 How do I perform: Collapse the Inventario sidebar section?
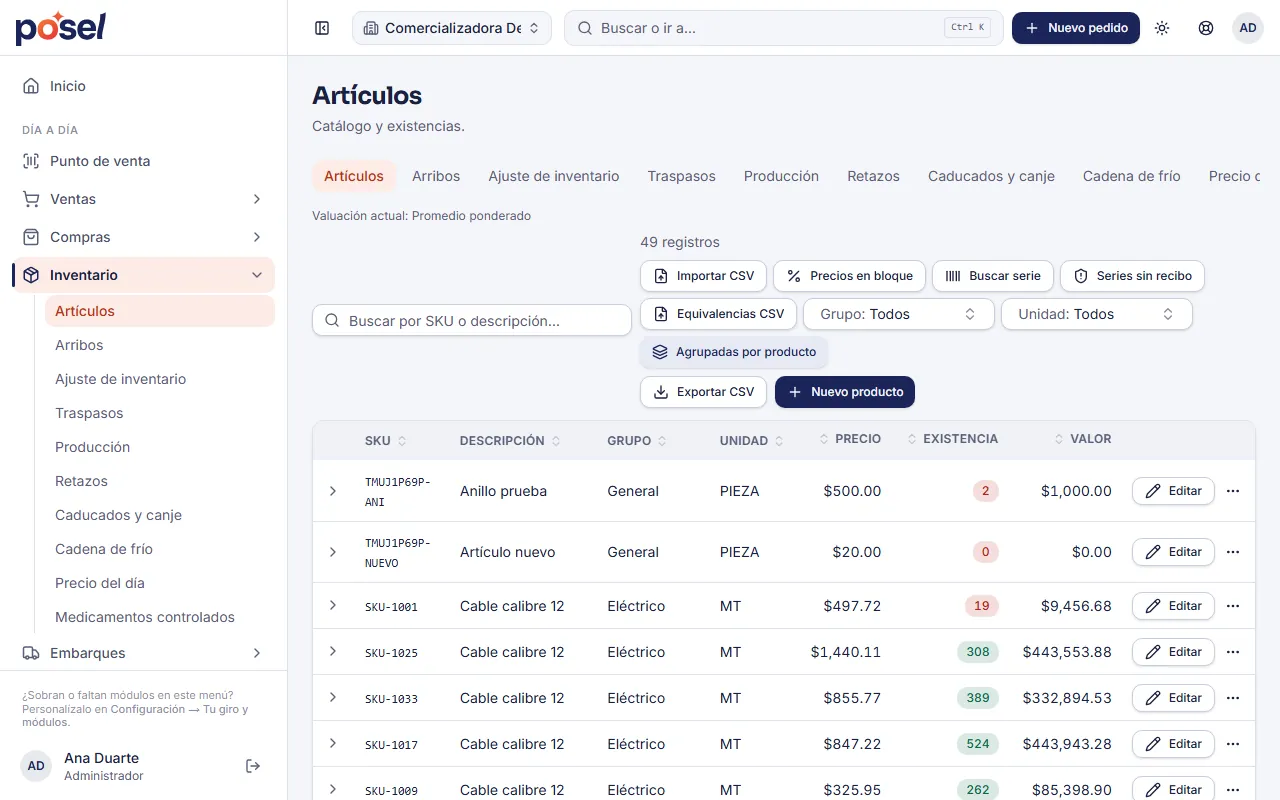click(143, 275)
